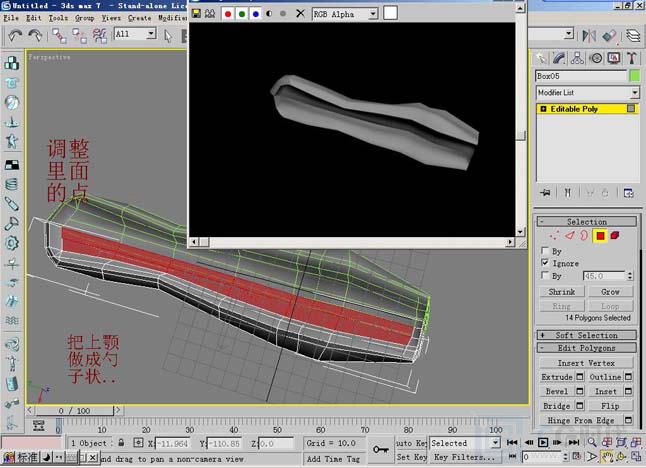The width and height of the screenshot is (646, 468).
Task: Click Pin Stack icon below modifier stack
Action: tap(546, 192)
